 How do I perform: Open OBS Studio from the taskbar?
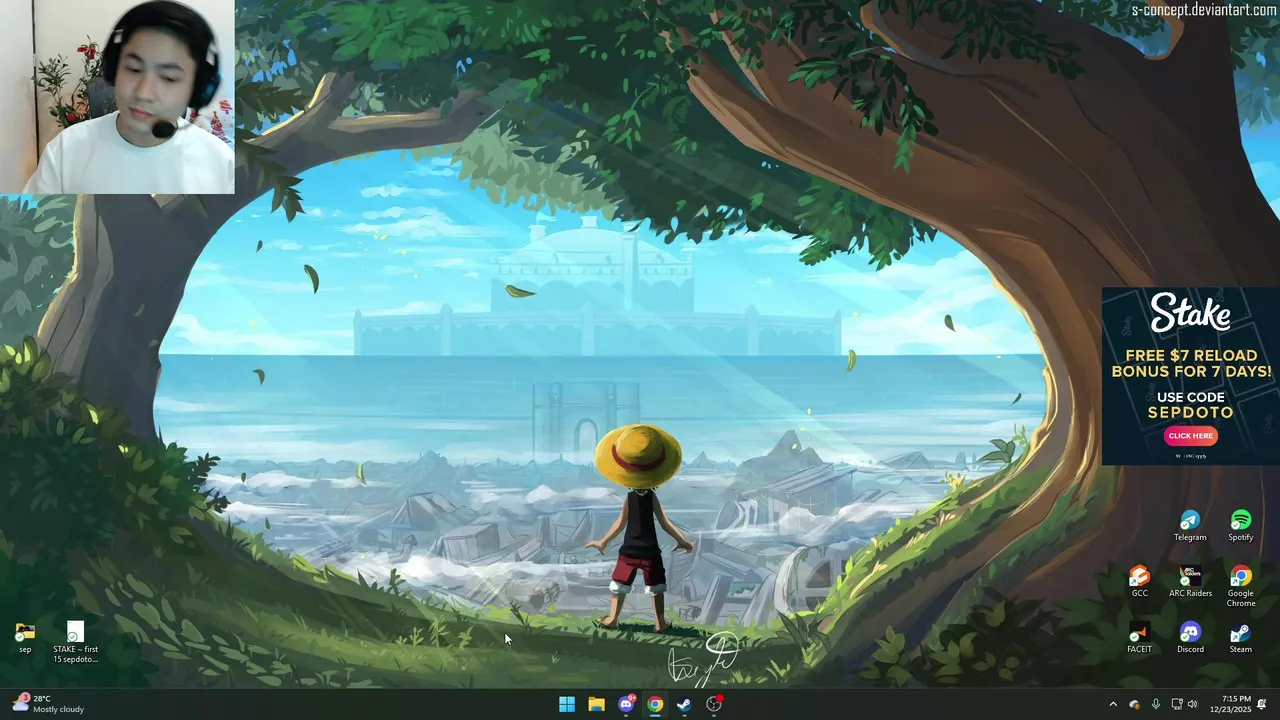click(x=714, y=704)
